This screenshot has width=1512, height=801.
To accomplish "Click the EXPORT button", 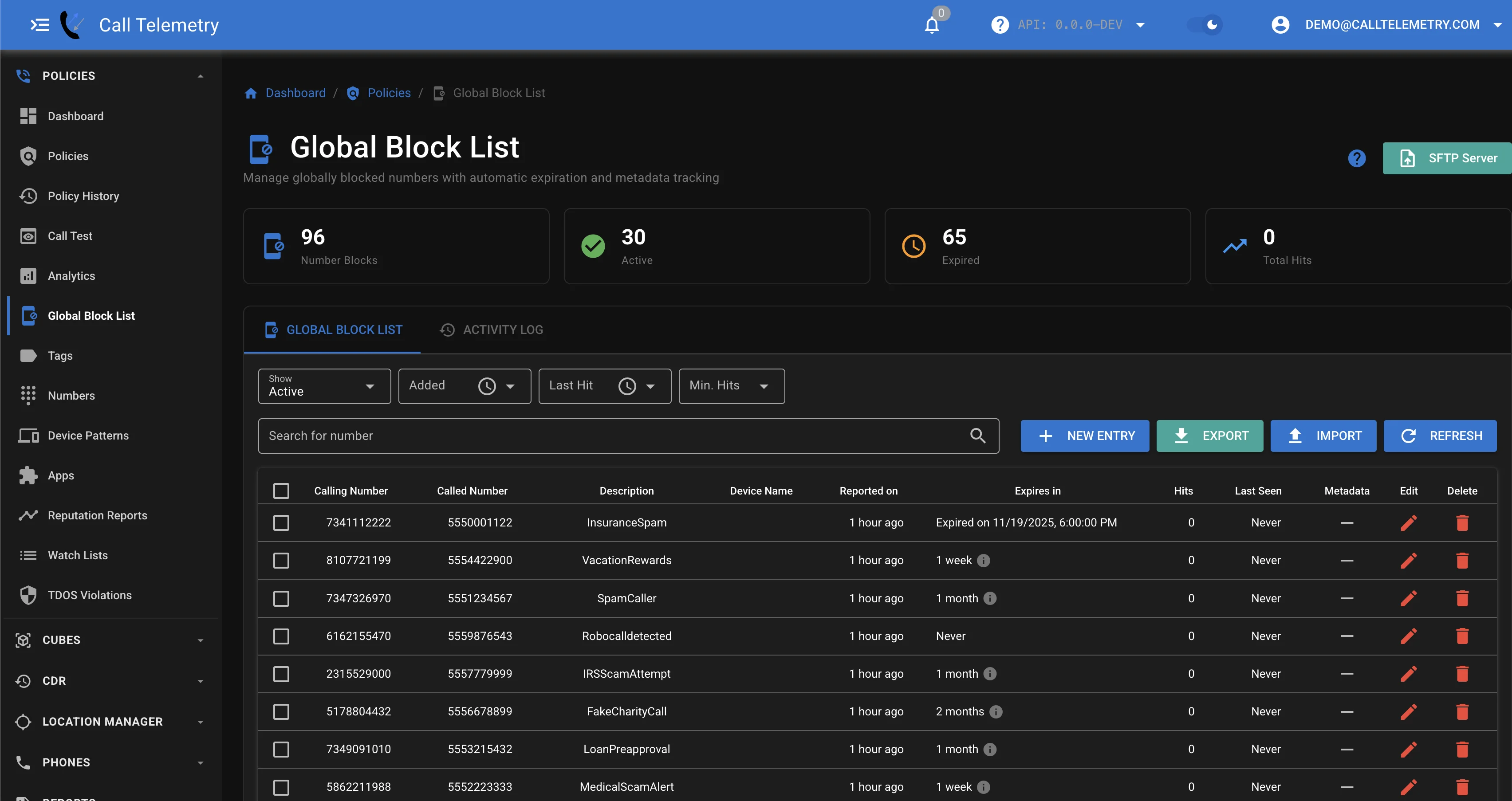I will pos(1210,436).
